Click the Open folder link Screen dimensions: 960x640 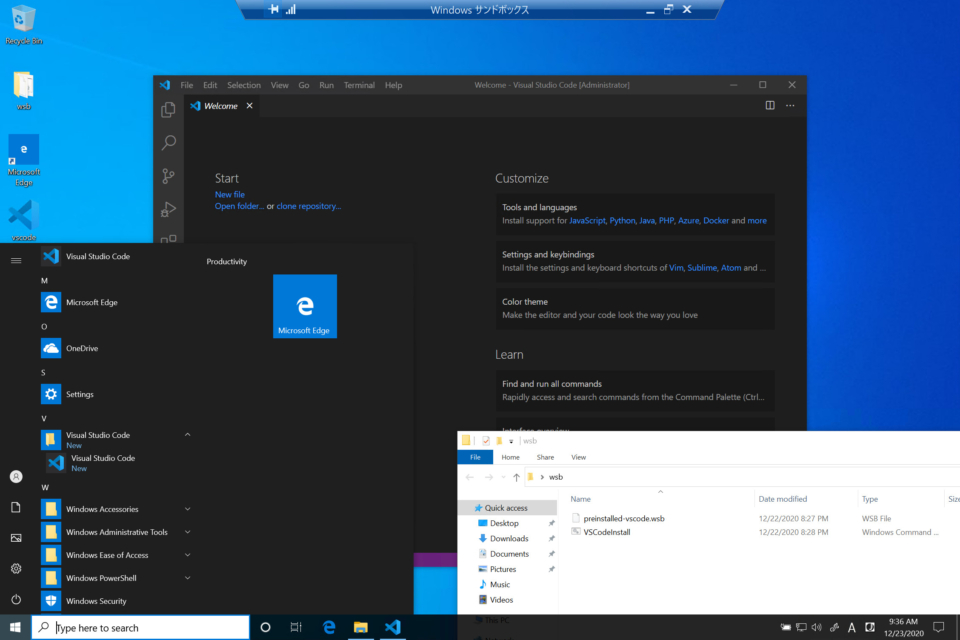[x=239, y=206]
